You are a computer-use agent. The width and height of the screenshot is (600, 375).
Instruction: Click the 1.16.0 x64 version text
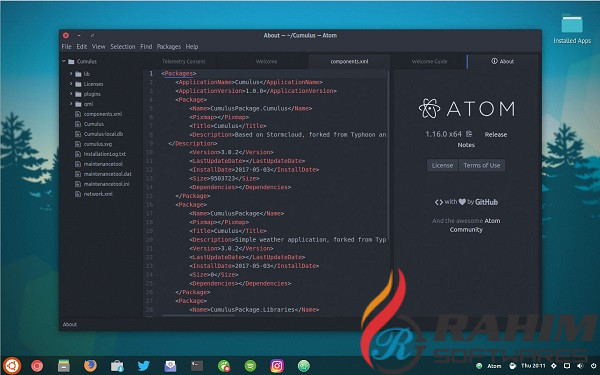(443, 134)
